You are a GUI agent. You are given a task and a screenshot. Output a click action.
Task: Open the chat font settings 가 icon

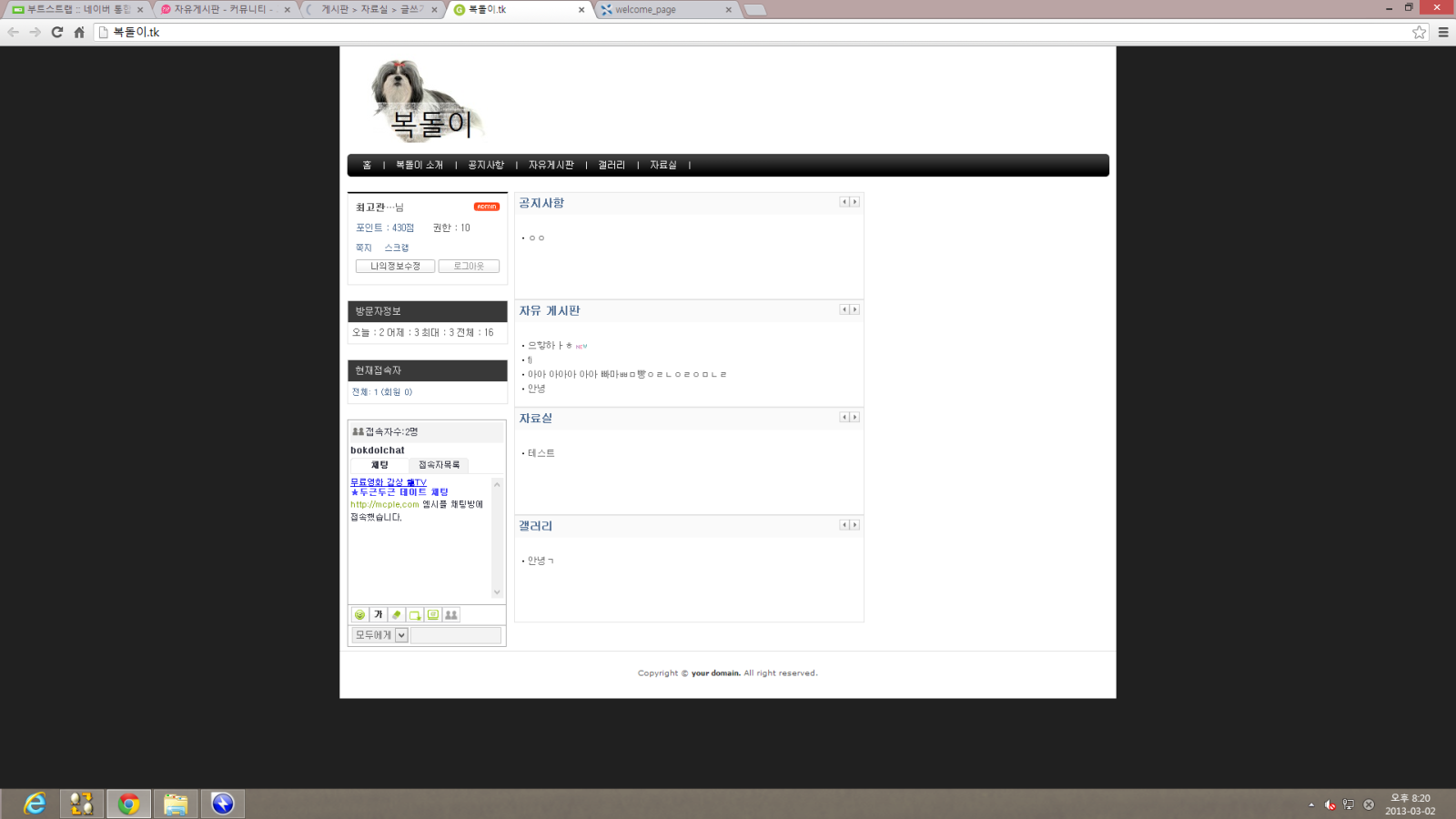click(379, 615)
